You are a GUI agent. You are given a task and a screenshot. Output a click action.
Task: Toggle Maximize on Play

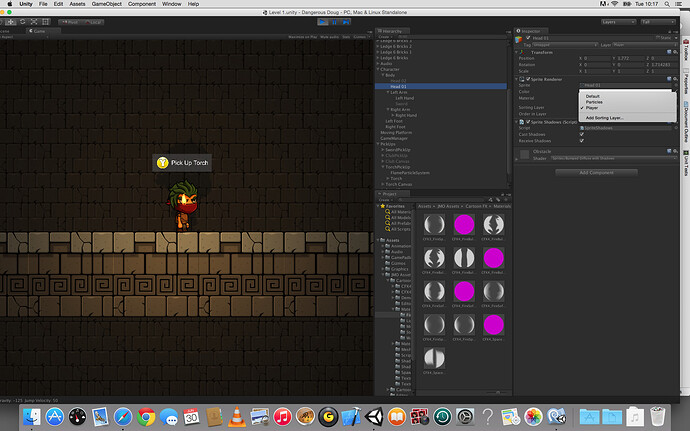coord(303,37)
